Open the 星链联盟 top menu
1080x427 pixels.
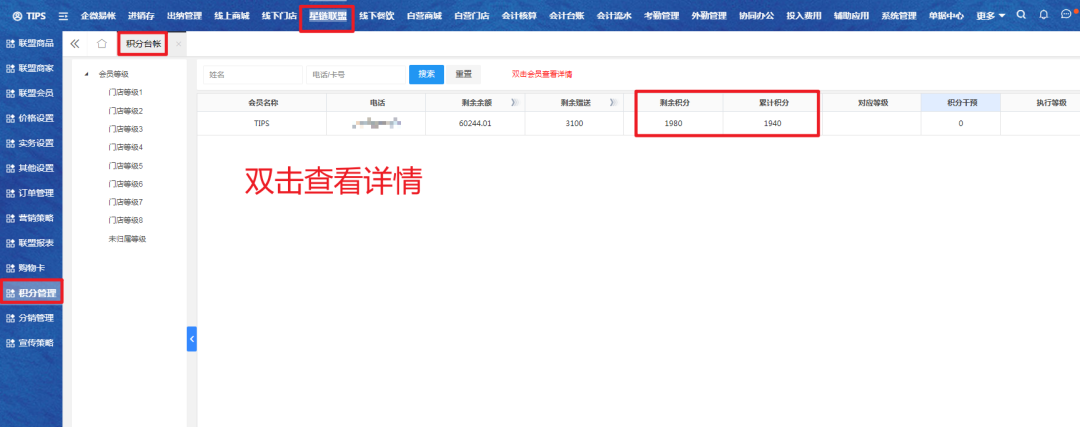point(327,16)
